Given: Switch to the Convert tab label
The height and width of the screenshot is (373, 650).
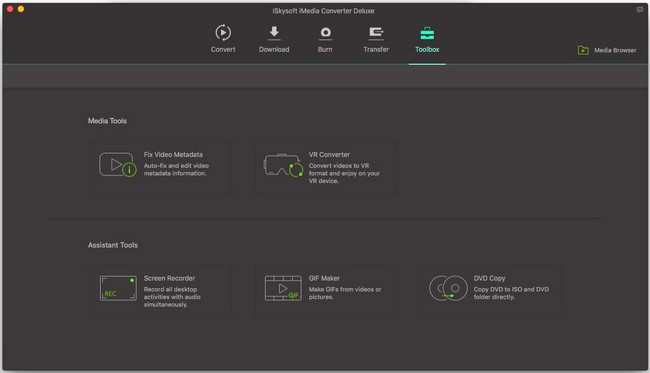Looking at the screenshot, I should coord(223,49).
